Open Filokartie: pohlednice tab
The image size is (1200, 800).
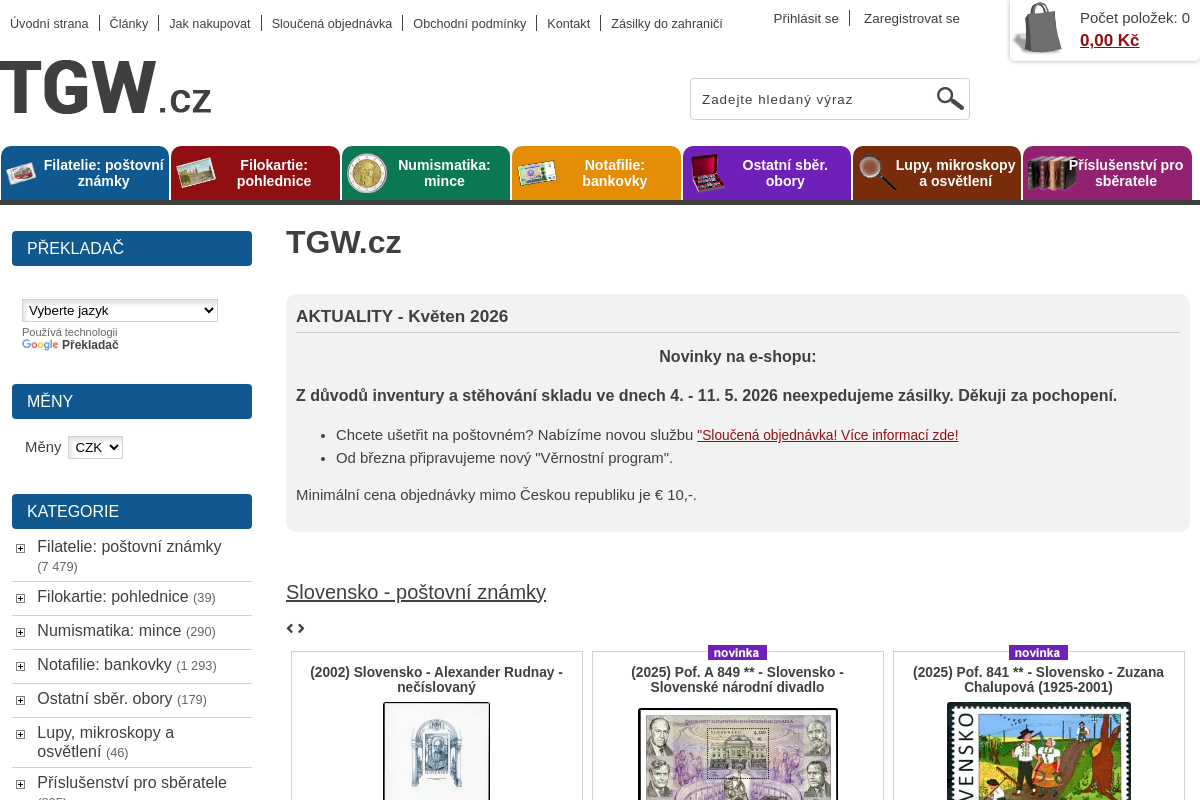click(255, 173)
